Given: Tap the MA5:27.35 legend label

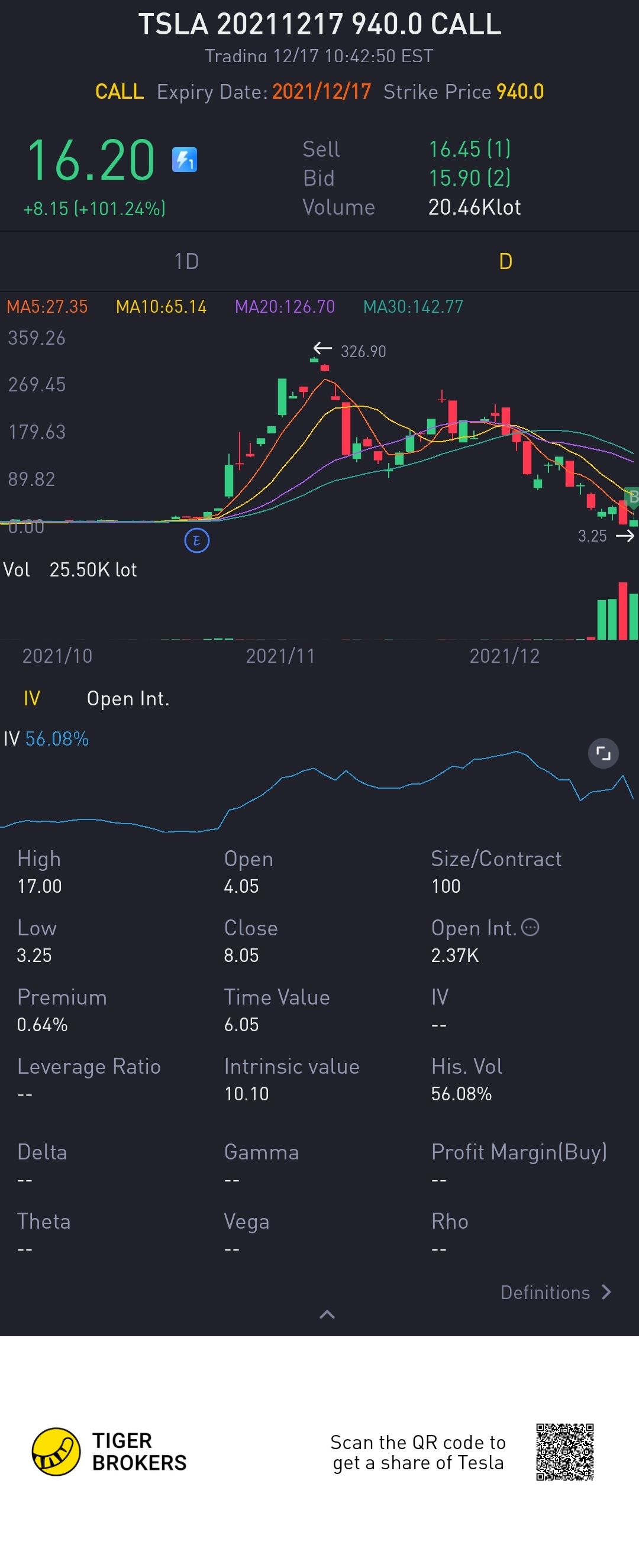Looking at the screenshot, I should [47, 306].
